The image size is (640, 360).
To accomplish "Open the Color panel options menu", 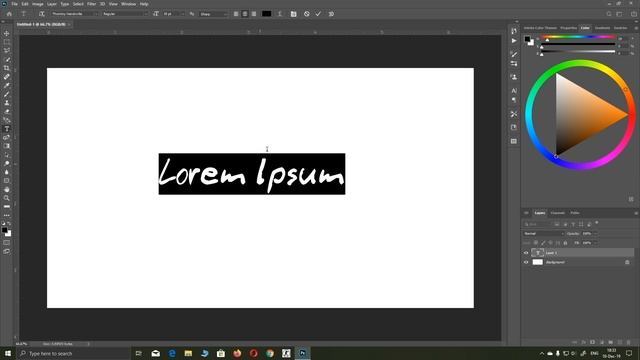I will pyautogui.click(x=636, y=28).
